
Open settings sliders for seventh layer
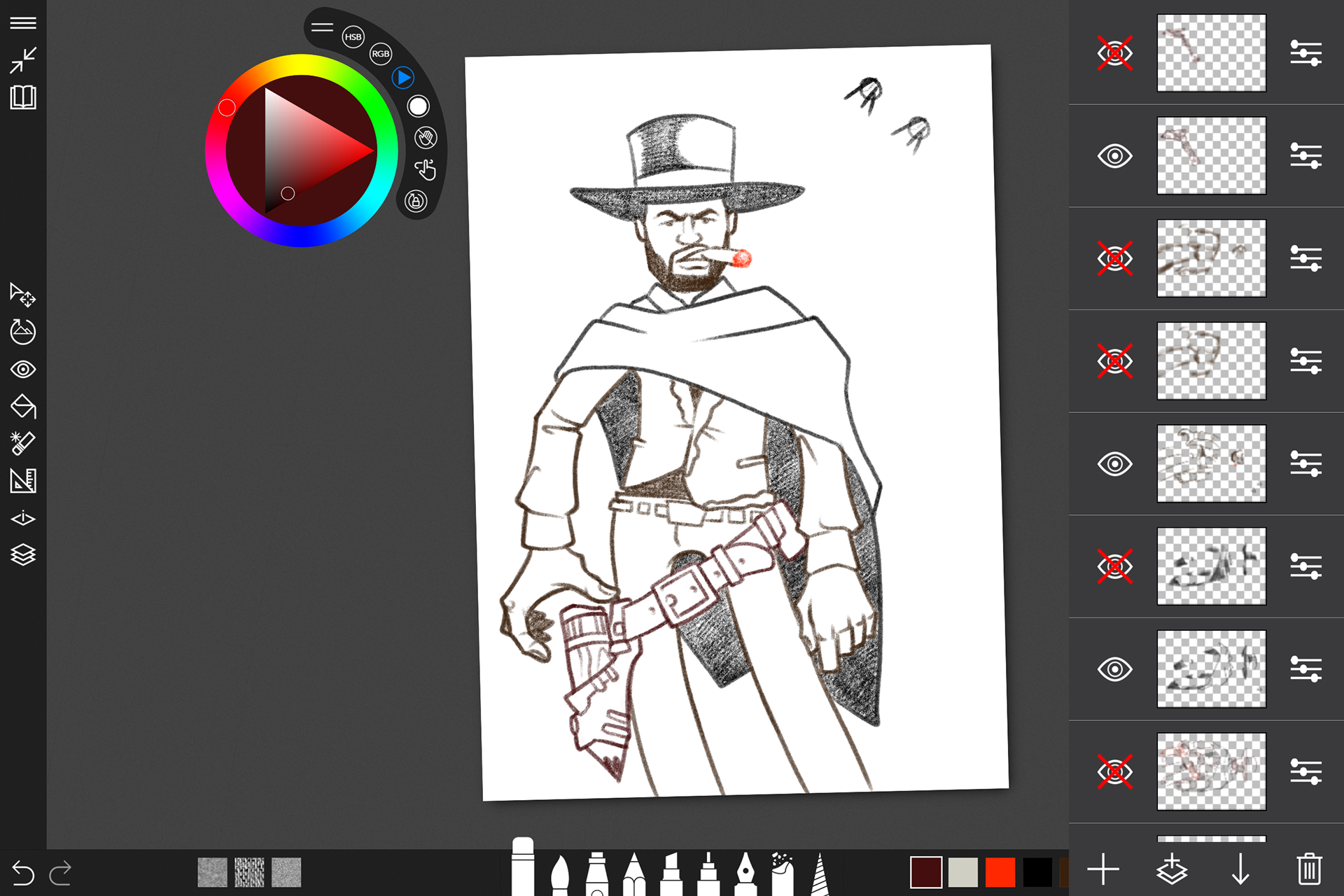1306,669
